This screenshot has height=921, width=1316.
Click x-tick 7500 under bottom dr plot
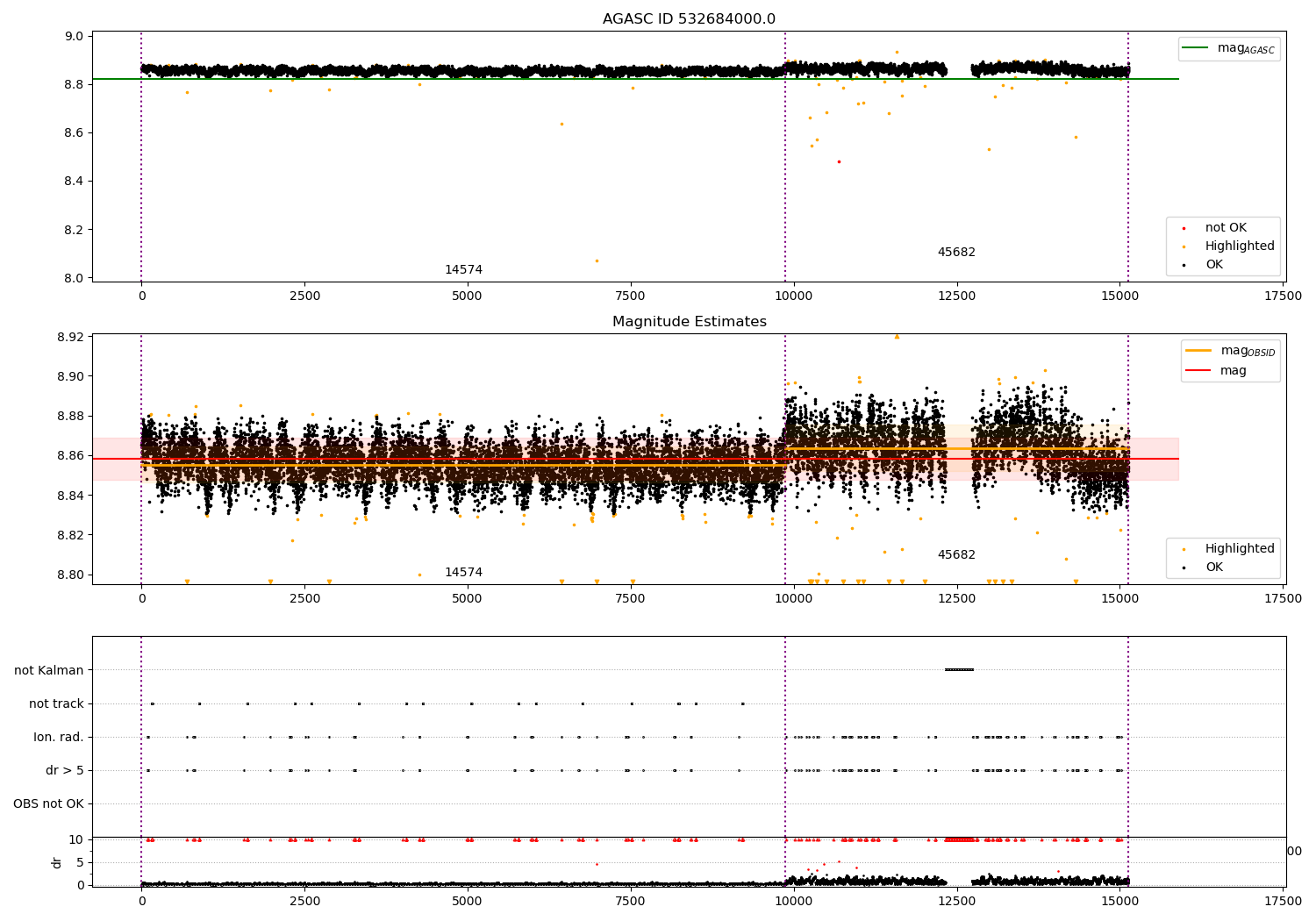(x=631, y=901)
